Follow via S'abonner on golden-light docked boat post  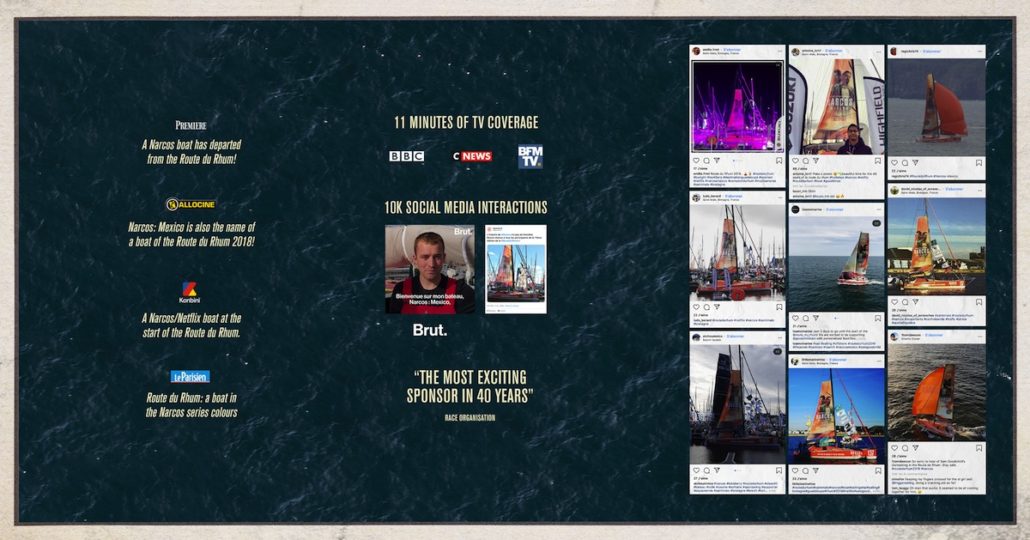coord(954,189)
